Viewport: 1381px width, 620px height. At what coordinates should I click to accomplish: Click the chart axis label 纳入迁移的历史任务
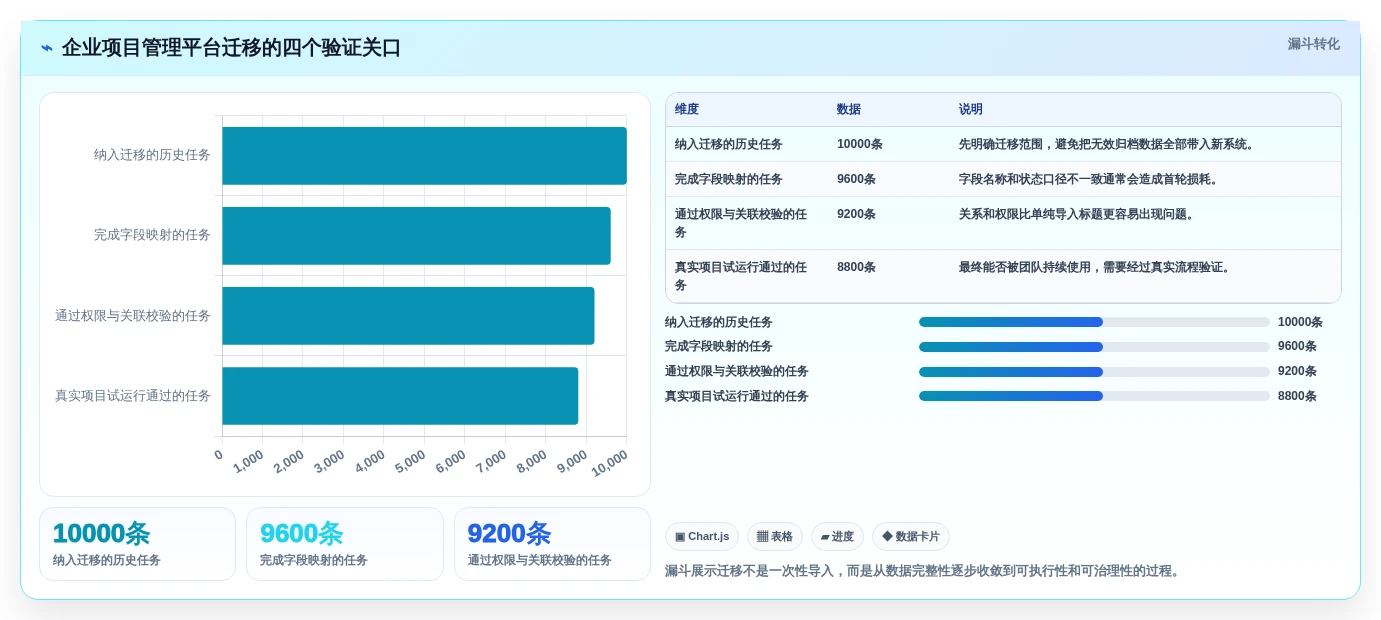pyautogui.click(x=152, y=155)
